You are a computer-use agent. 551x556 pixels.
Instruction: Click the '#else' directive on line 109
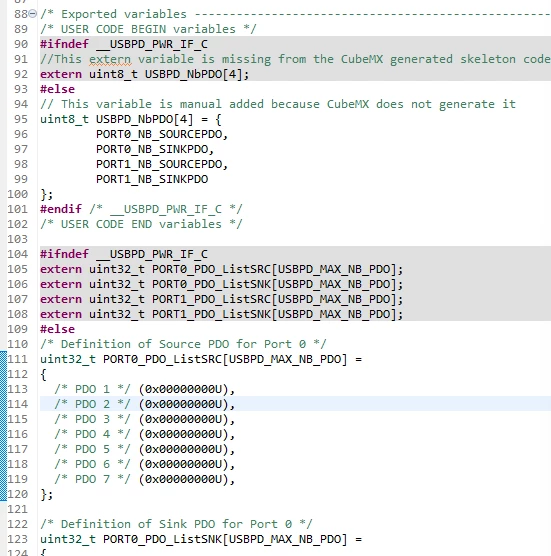coord(57,329)
